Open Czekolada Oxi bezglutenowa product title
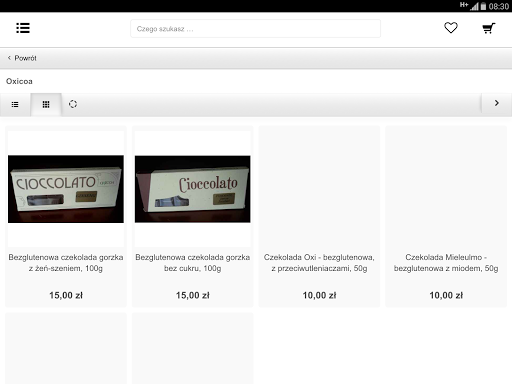The width and height of the screenshot is (512, 384). pos(319,263)
